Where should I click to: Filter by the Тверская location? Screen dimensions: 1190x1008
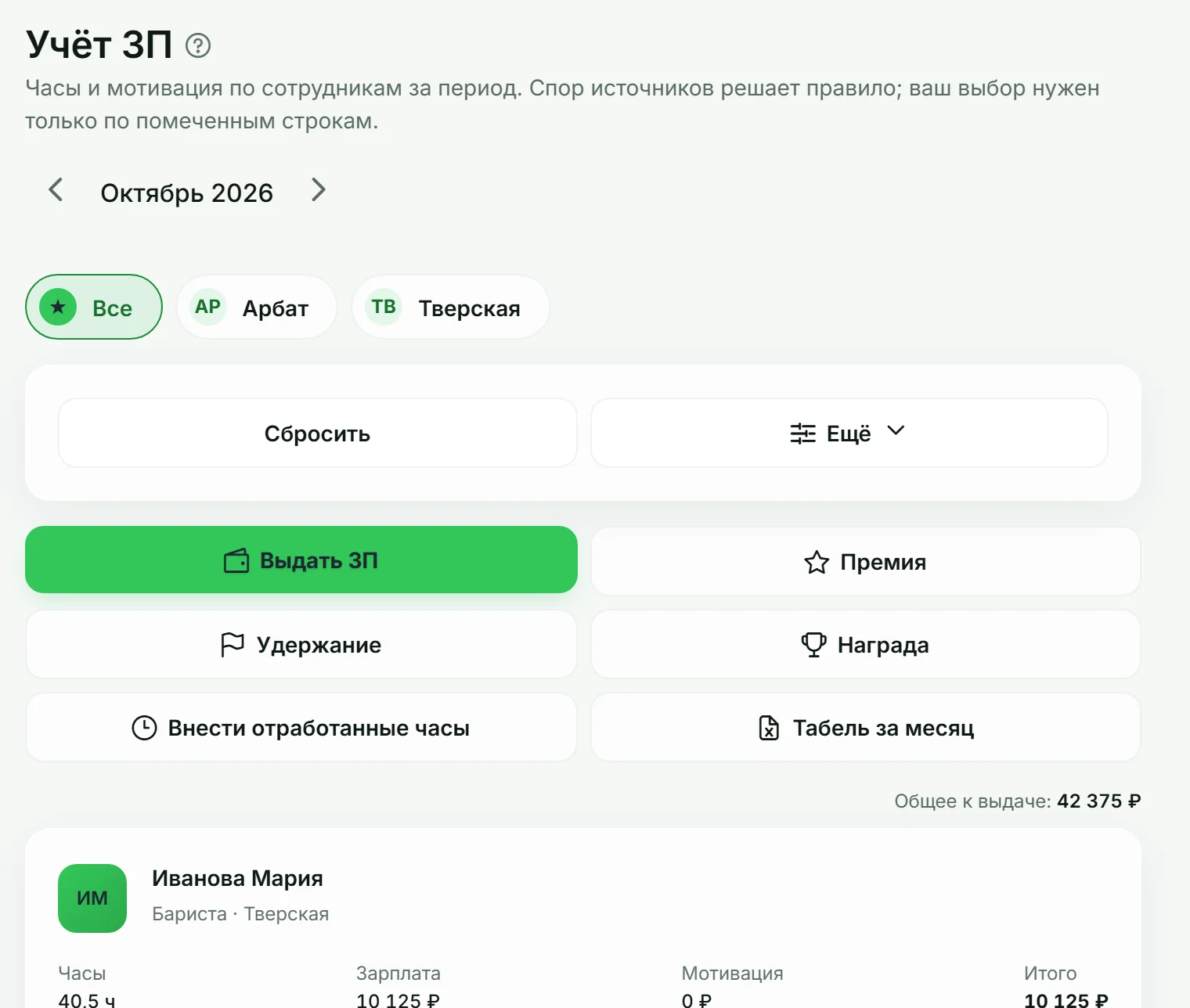tap(451, 307)
